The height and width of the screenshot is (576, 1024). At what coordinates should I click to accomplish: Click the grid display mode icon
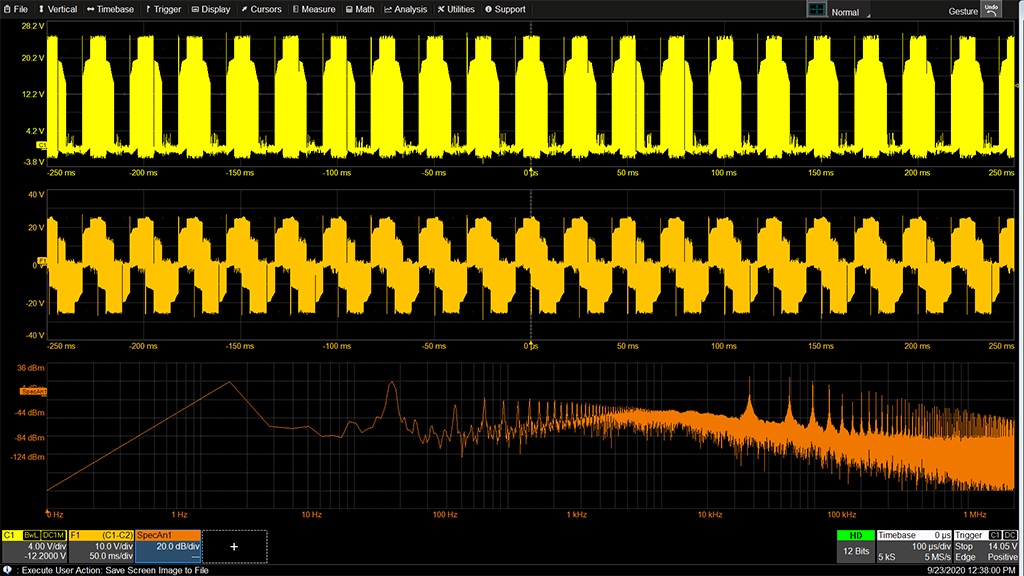[817, 10]
